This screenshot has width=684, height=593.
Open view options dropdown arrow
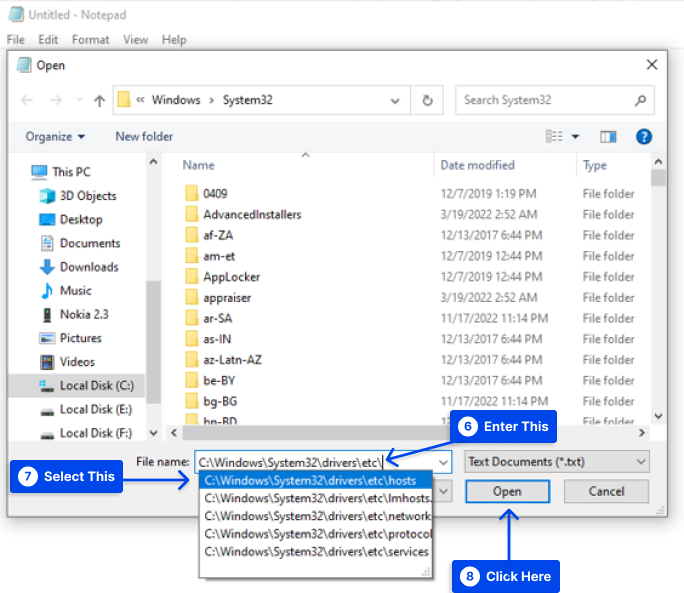coord(575,137)
